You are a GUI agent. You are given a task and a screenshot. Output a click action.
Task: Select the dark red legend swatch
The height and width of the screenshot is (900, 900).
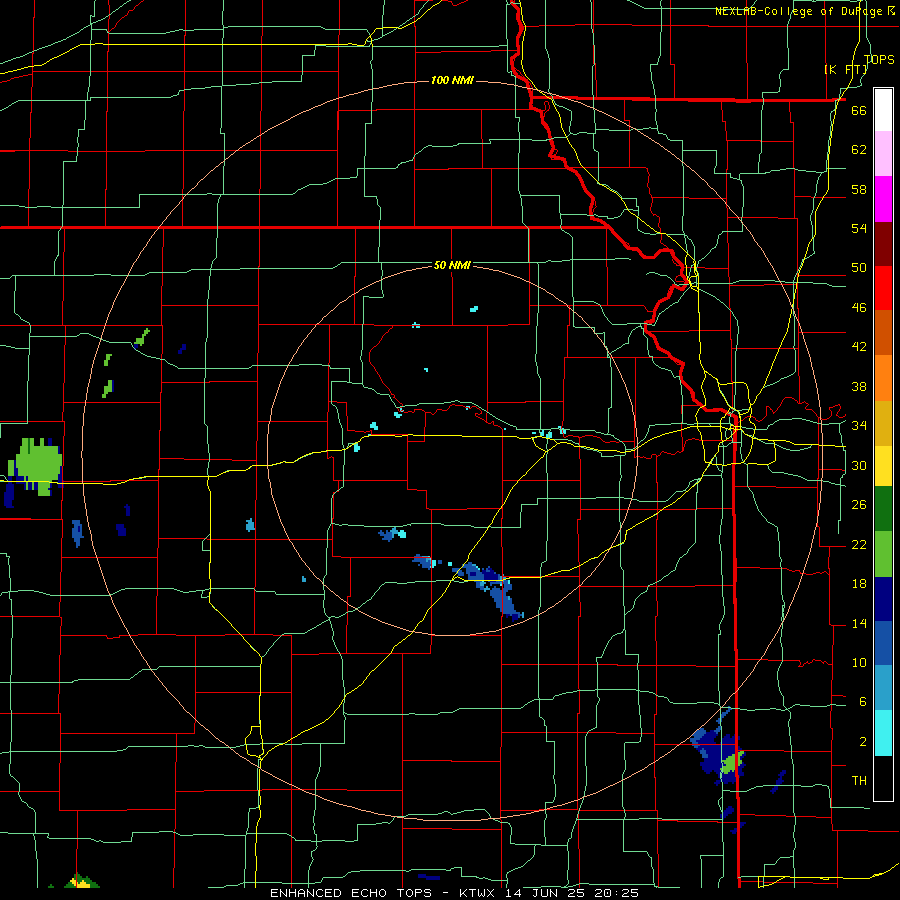tap(883, 244)
